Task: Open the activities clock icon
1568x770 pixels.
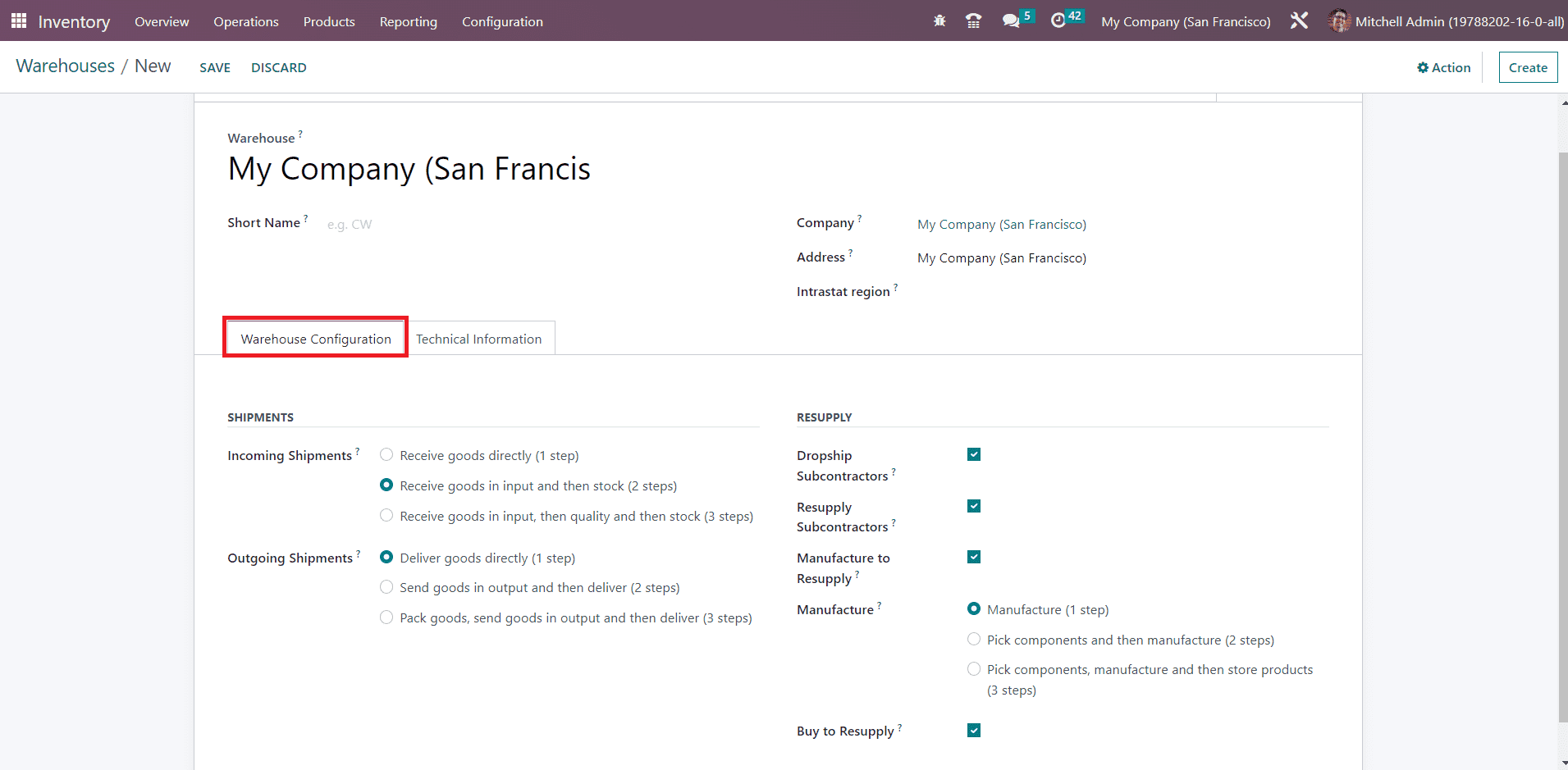Action: (1058, 21)
